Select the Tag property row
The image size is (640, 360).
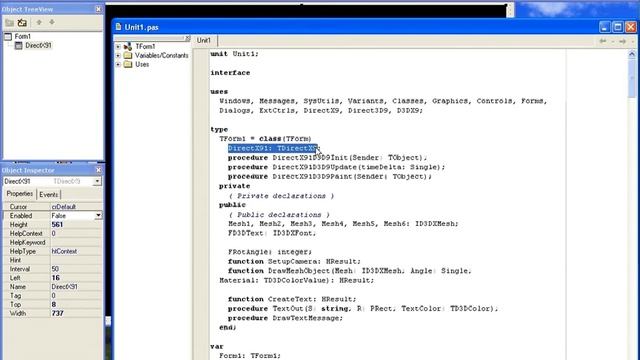pyautogui.click(x=52, y=296)
